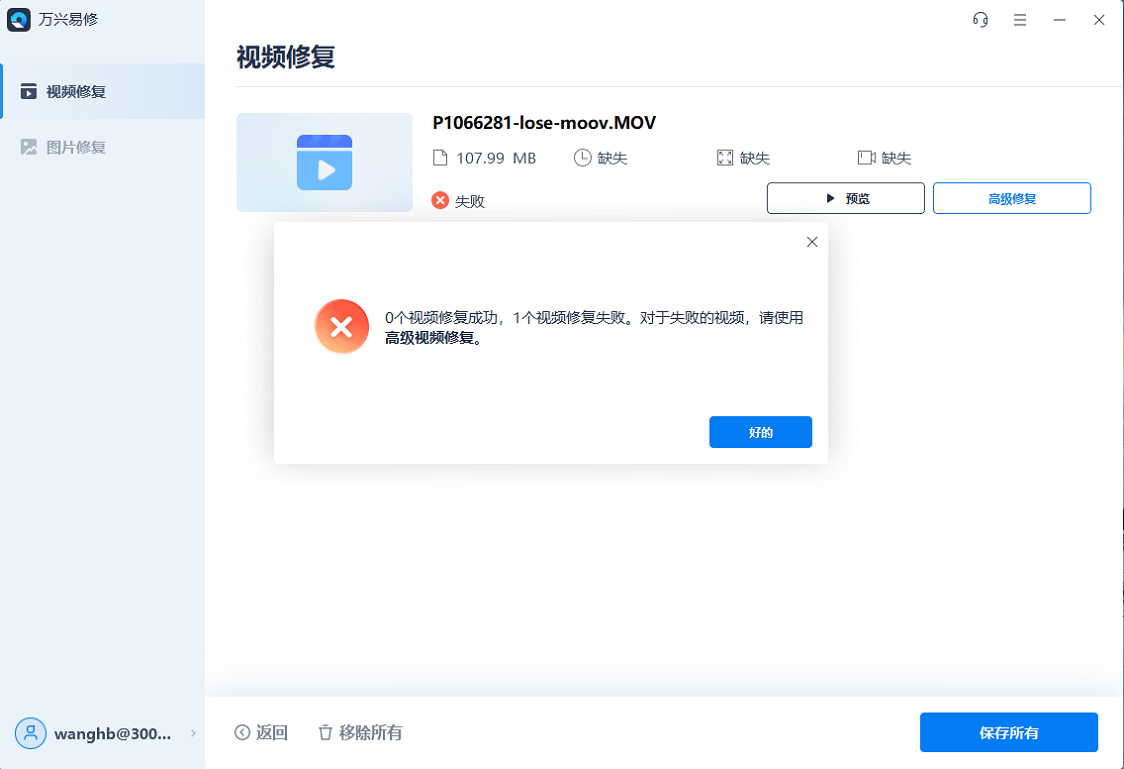The image size is (1124, 769).
Task: Close the repair result dialog
Action: (x=811, y=241)
